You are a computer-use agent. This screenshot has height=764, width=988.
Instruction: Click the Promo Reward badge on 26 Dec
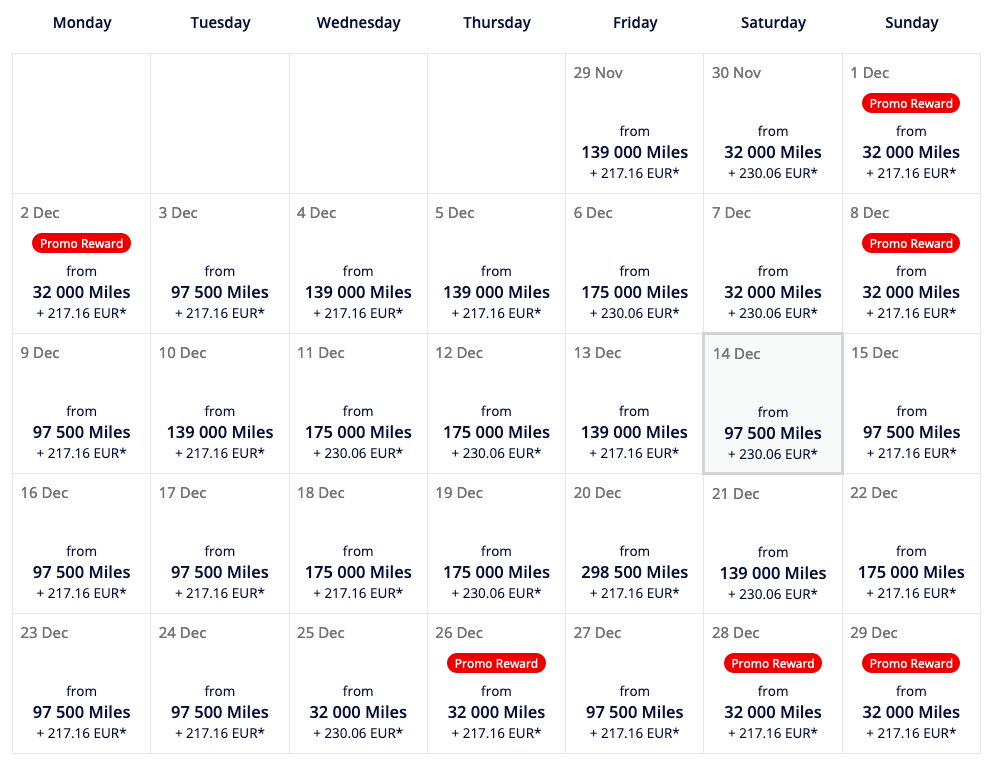(x=496, y=663)
